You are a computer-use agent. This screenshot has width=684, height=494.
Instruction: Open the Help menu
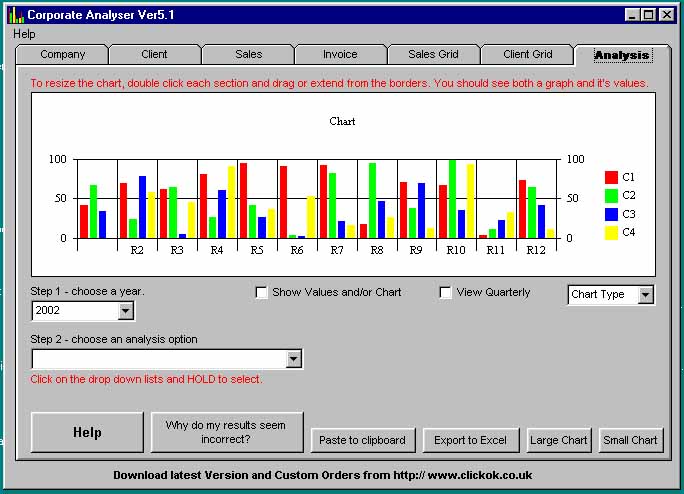pyautogui.click(x=24, y=34)
